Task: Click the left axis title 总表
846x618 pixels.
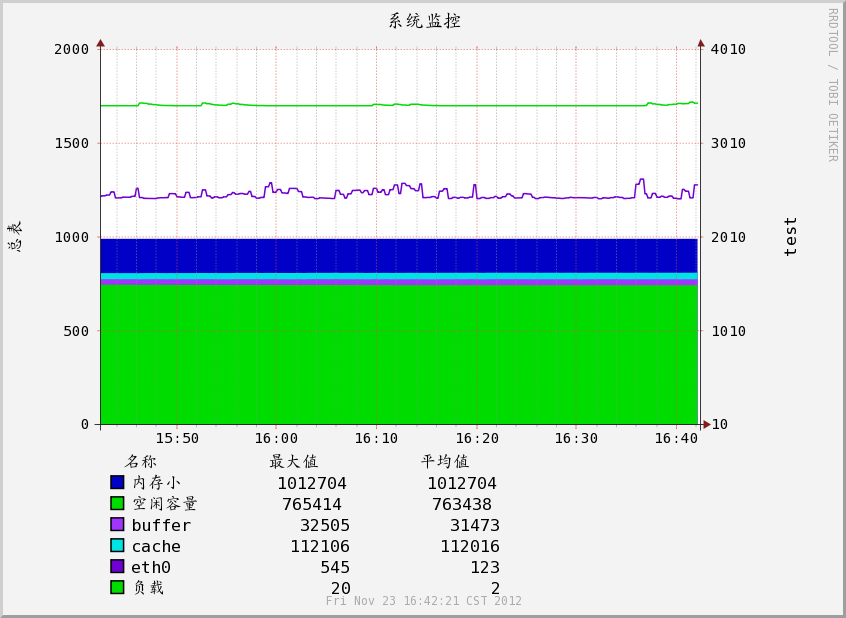Action: [x=15, y=236]
